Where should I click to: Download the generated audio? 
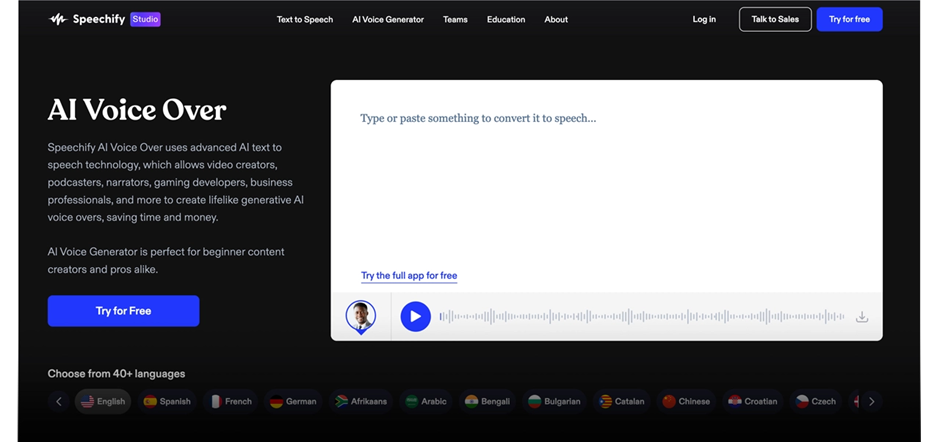click(x=861, y=317)
